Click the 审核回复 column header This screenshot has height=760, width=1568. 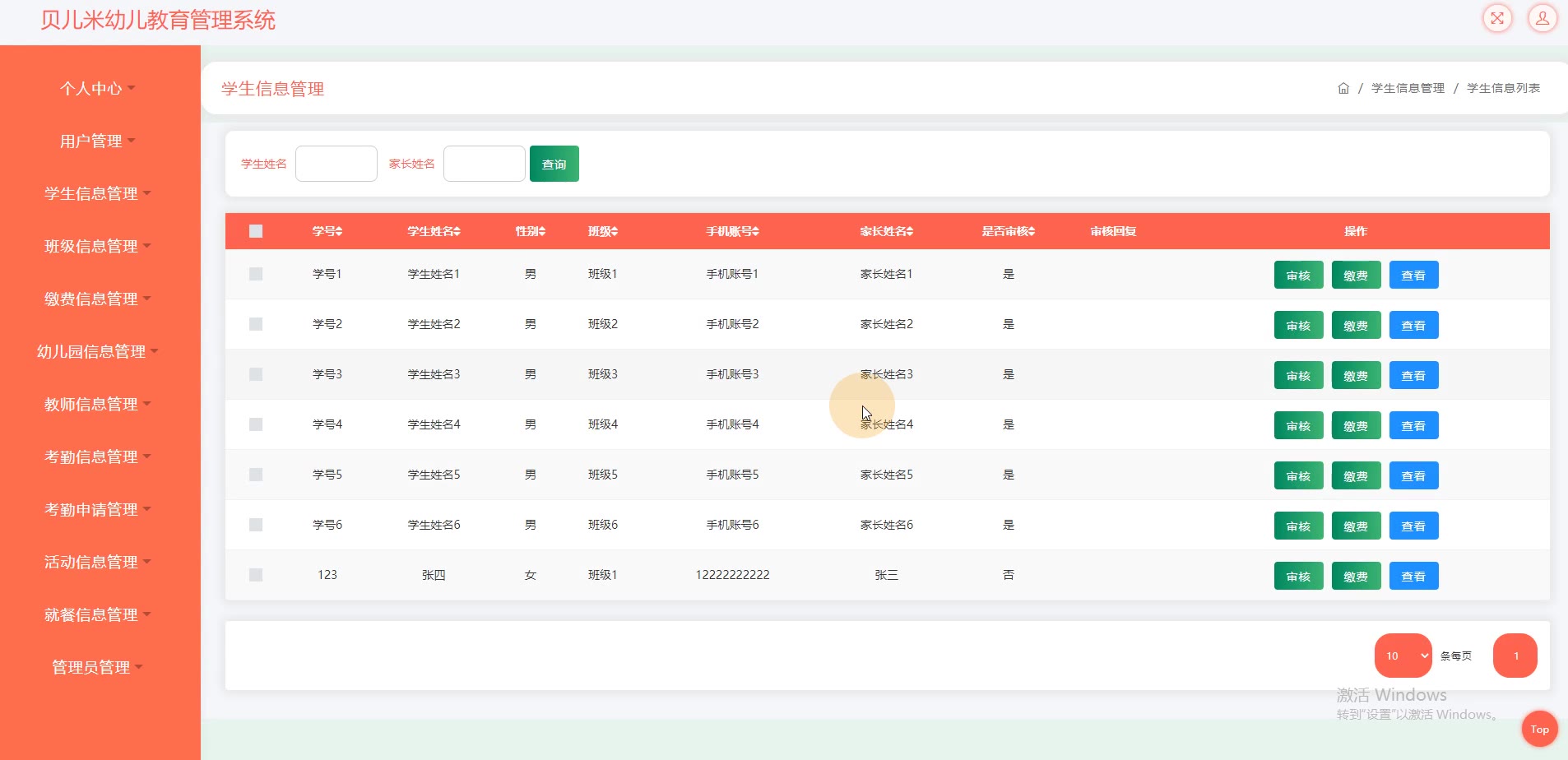[x=1113, y=231]
